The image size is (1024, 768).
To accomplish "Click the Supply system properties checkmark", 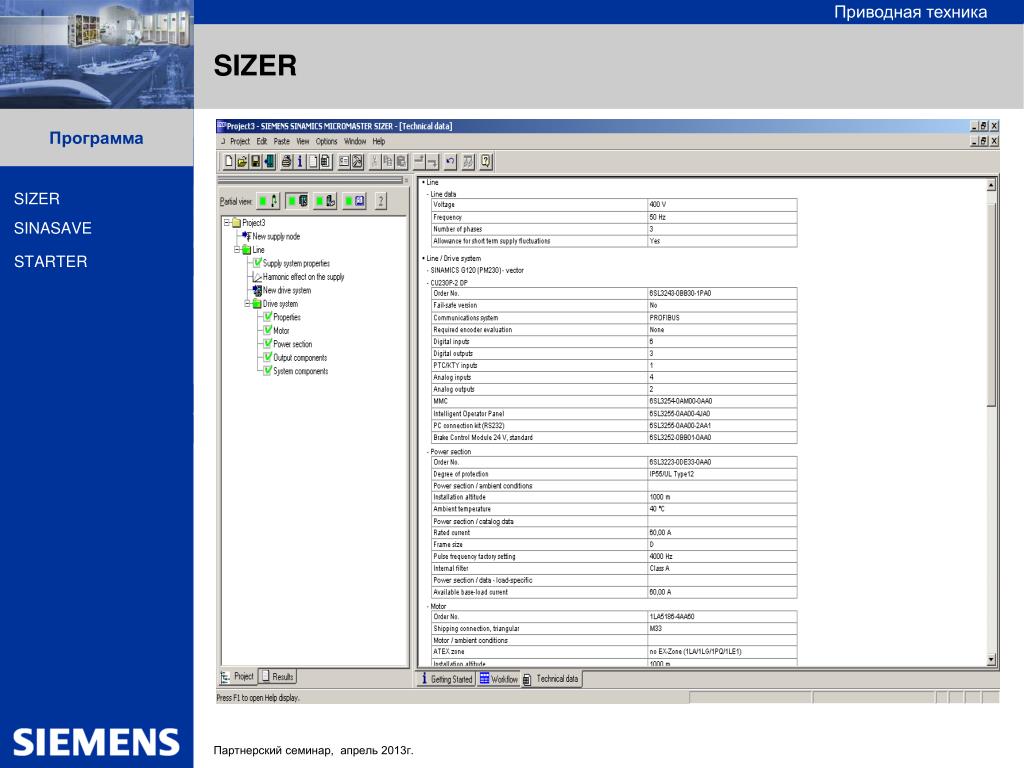I will pyautogui.click(x=257, y=263).
